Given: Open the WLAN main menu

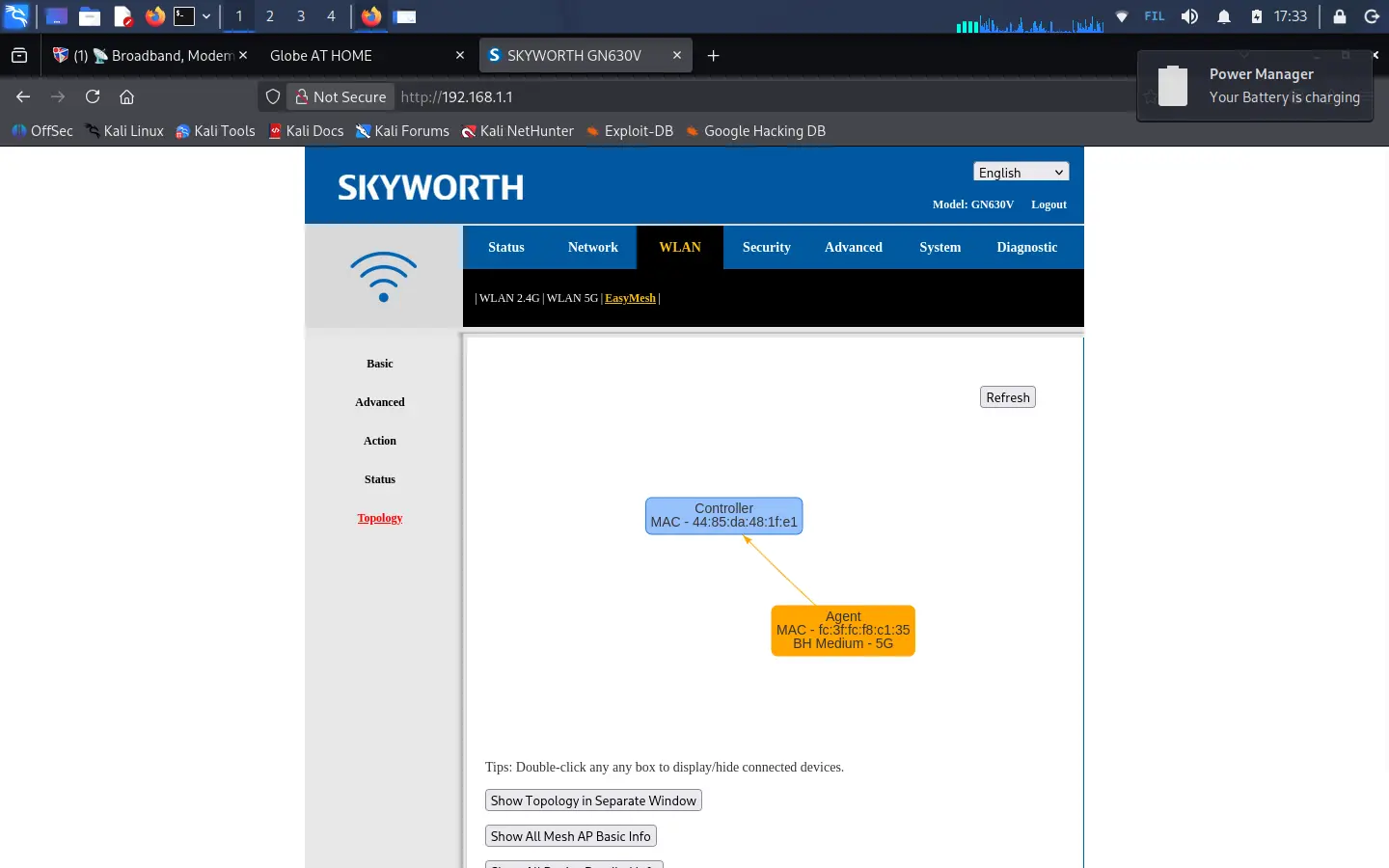Looking at the screenshot, I should pos(680,247).
